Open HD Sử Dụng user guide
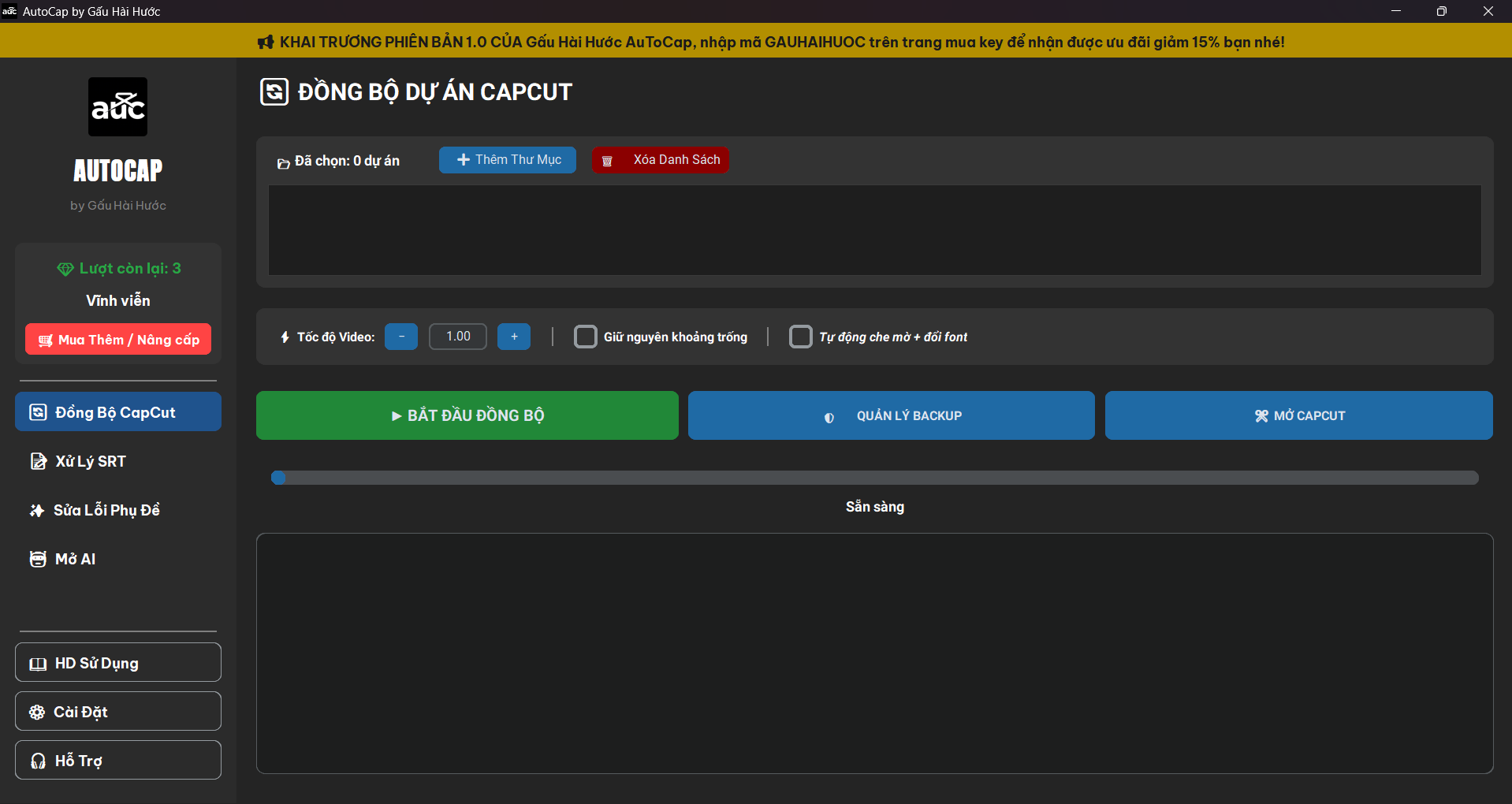Image resolution: width=1512 pixels, height=804 pixels. point(118,662)
